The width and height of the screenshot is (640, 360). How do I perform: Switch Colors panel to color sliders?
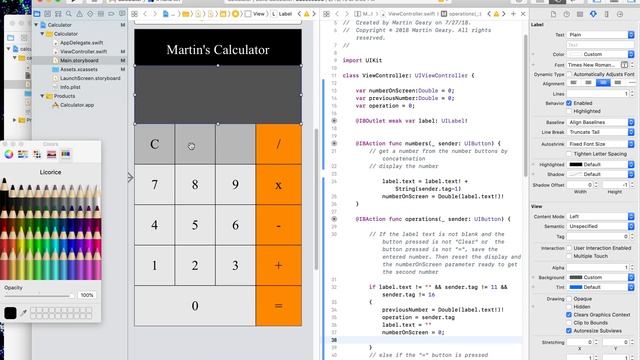click(23, 154)
